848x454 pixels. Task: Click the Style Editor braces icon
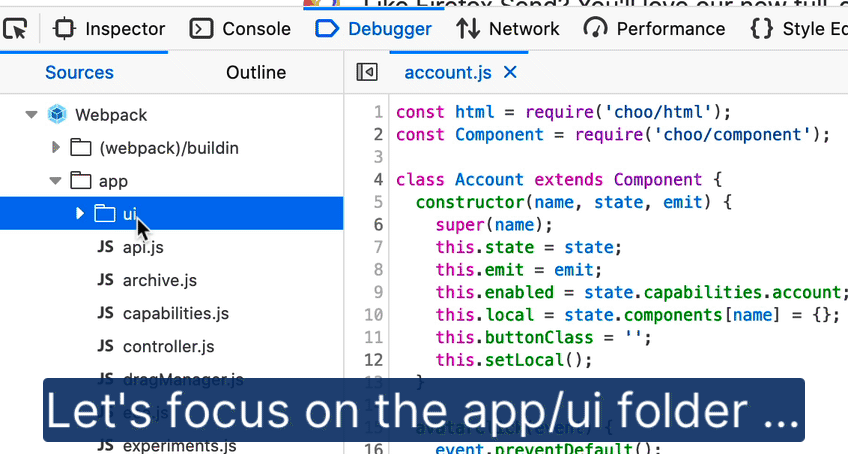point(761,29)
